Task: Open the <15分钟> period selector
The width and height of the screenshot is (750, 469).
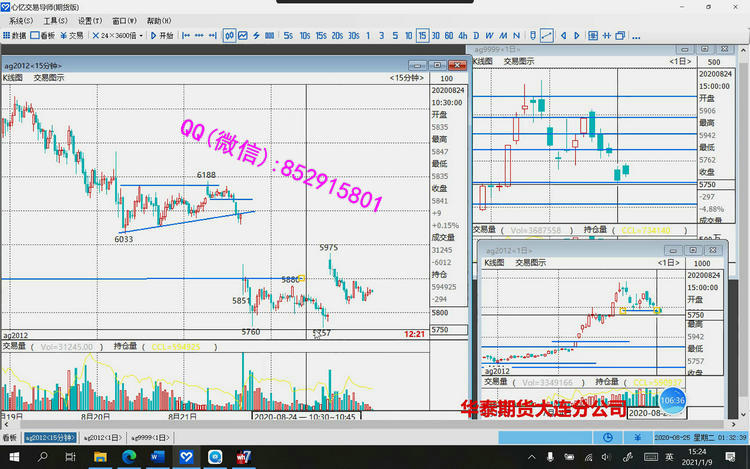Action: coord(407,77)
